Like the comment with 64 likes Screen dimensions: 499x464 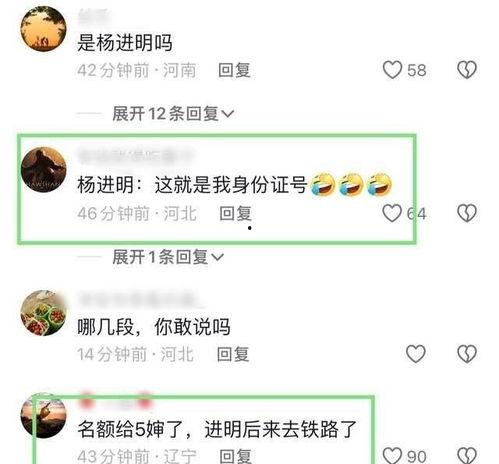392,213
